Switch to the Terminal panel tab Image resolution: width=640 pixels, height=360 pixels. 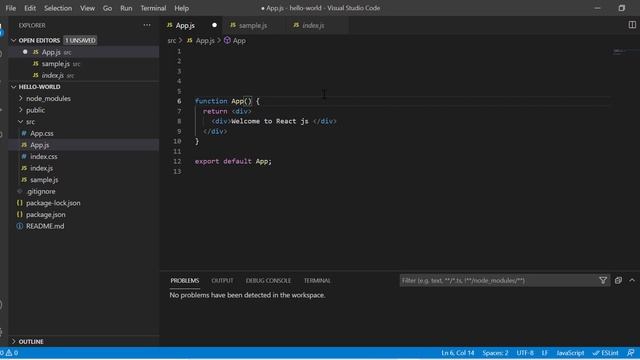click(x=317, y=281)
